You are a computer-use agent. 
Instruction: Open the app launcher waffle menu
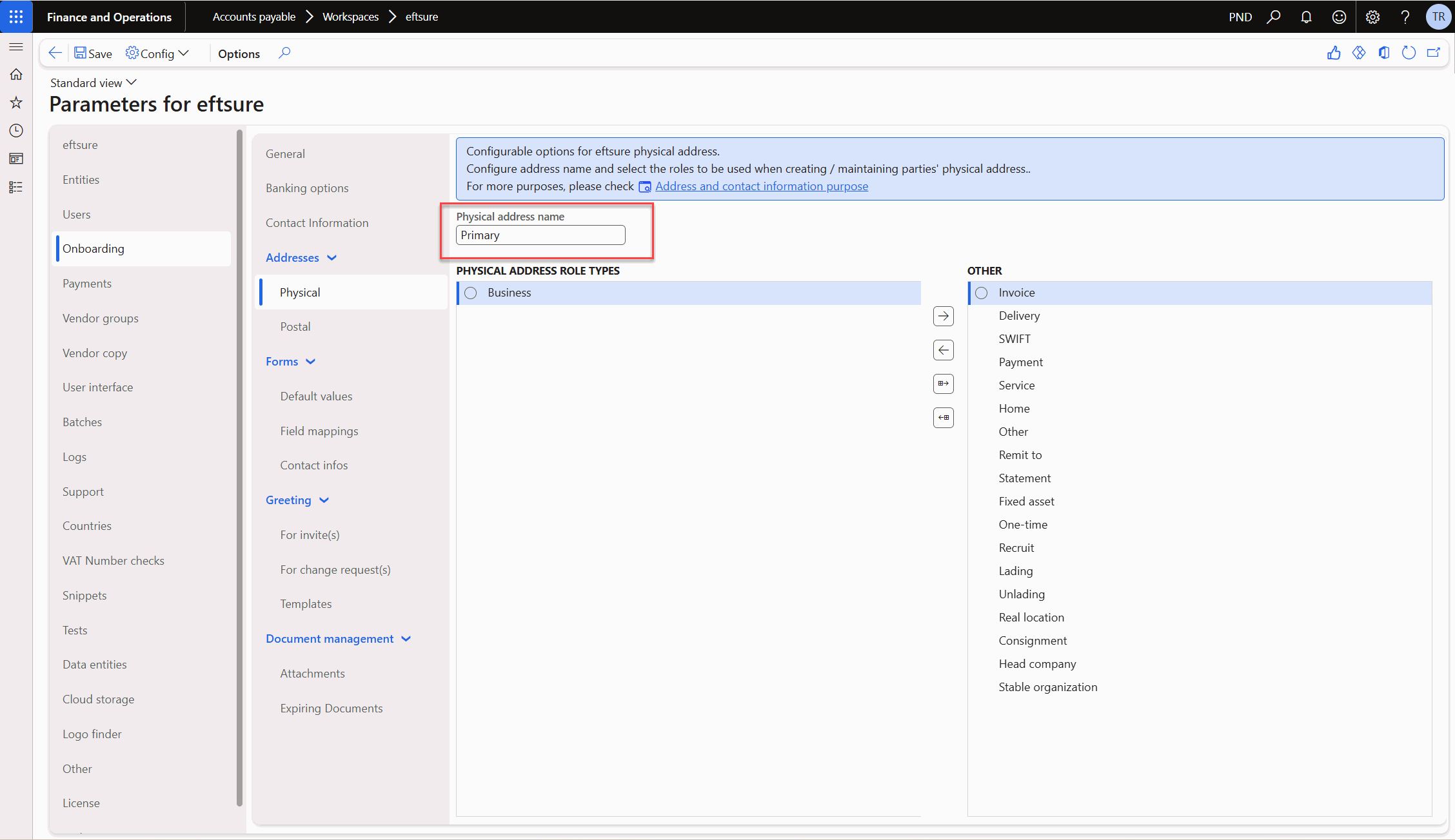click(x=16, y=17)
